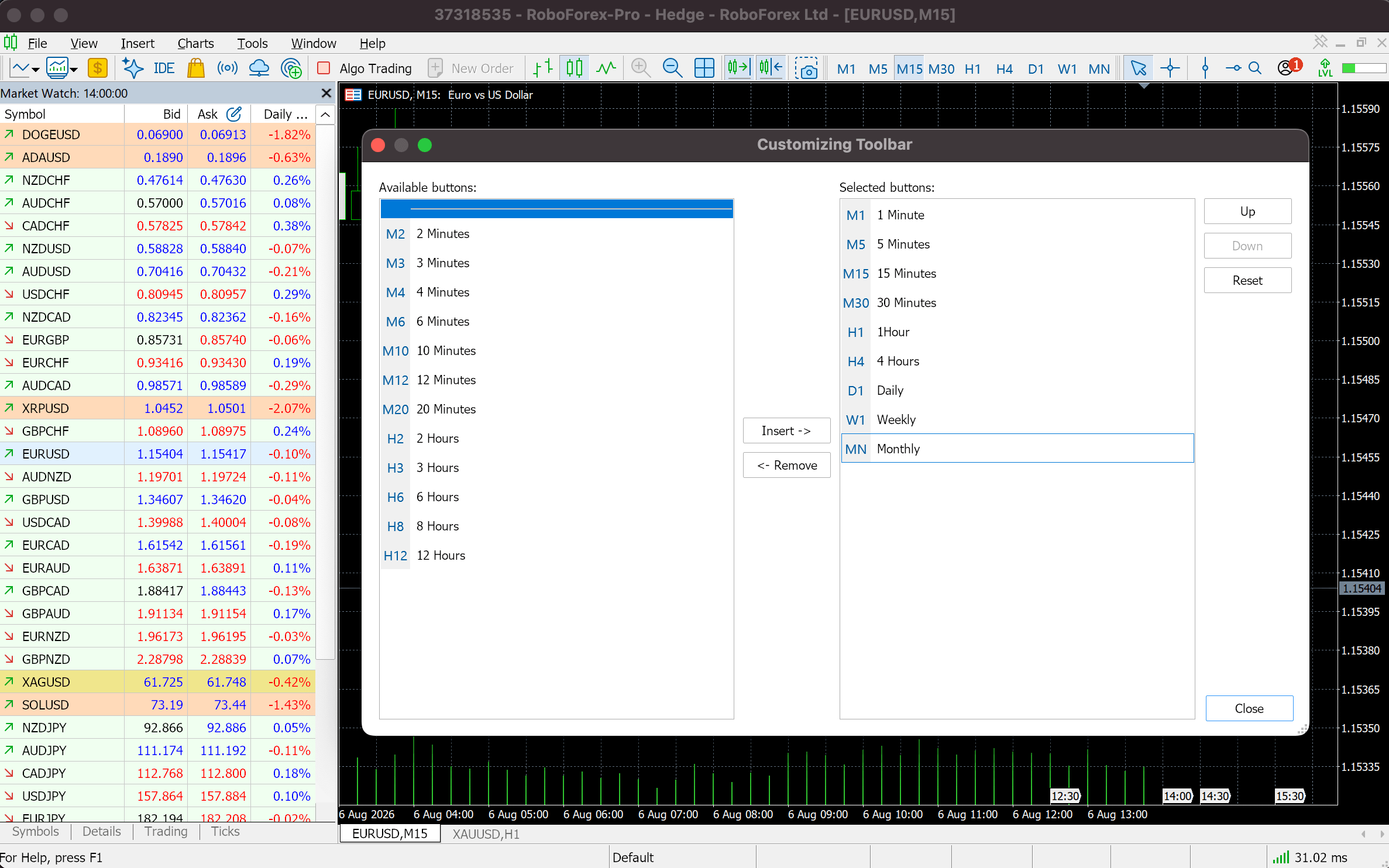Screen dimensions: 1389x868
Task: Switch to H4 timeframe in the toolbar
Action: (x=1004, y=69)
